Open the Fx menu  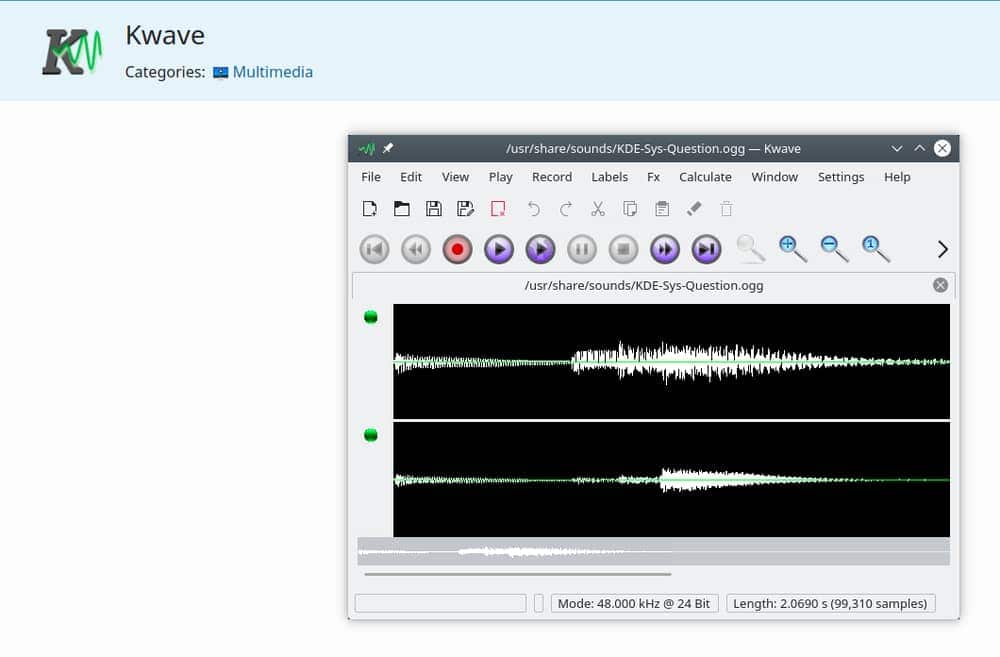click(653, 177)
